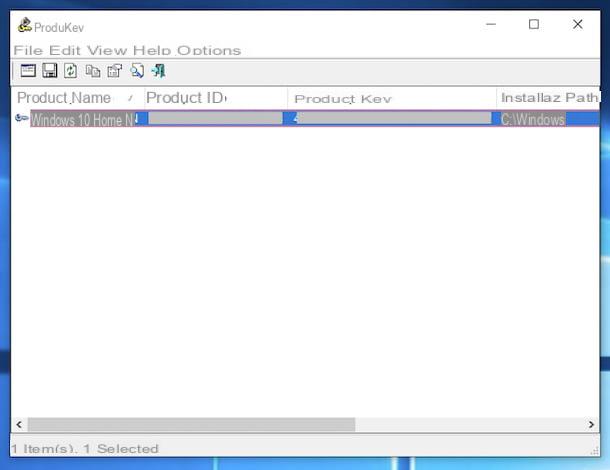The image size is (610, 470).
Task: Select the Windows 10 Home row
Action: (307, 119)
